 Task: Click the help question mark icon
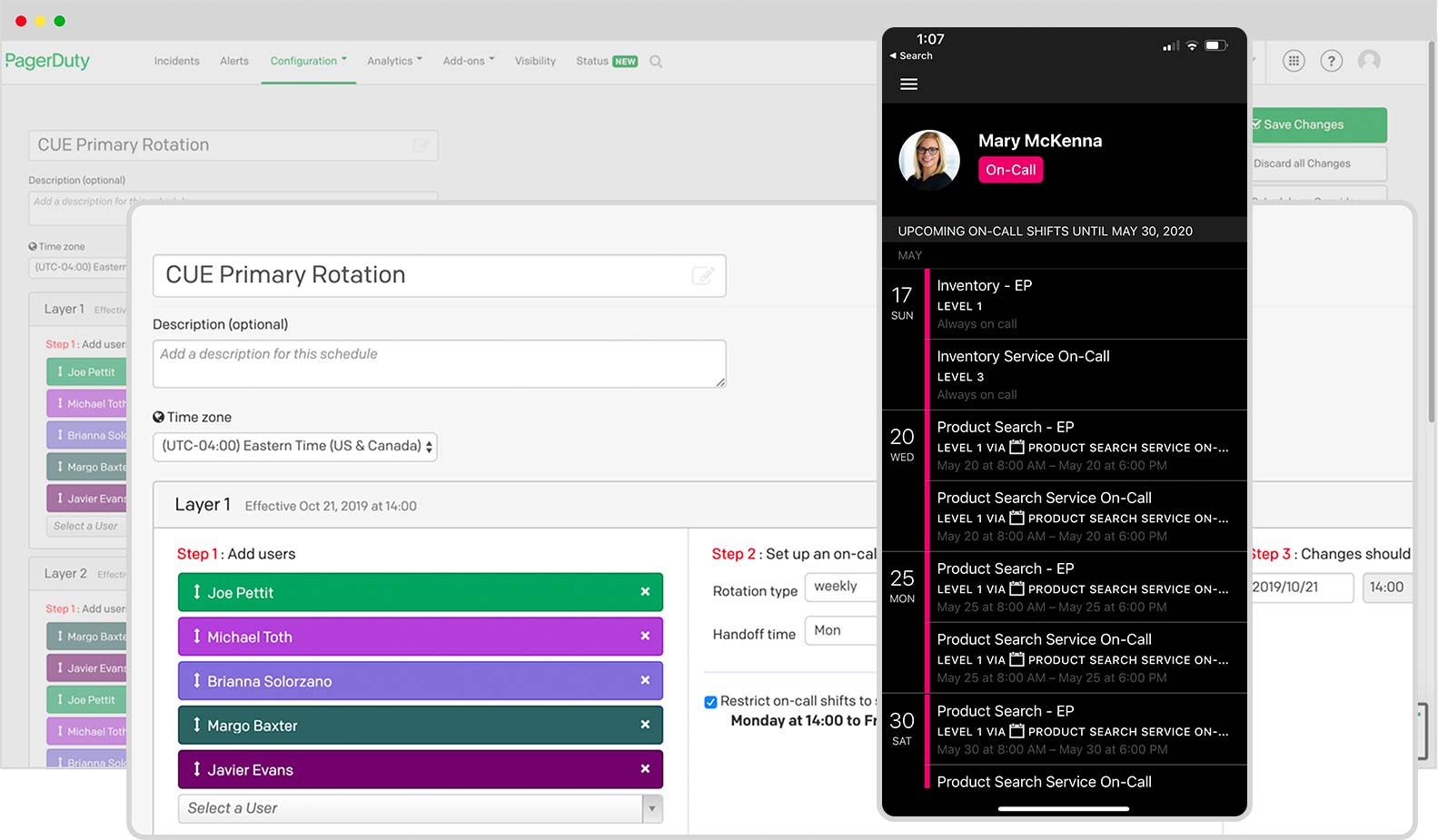pos(1331,61)
